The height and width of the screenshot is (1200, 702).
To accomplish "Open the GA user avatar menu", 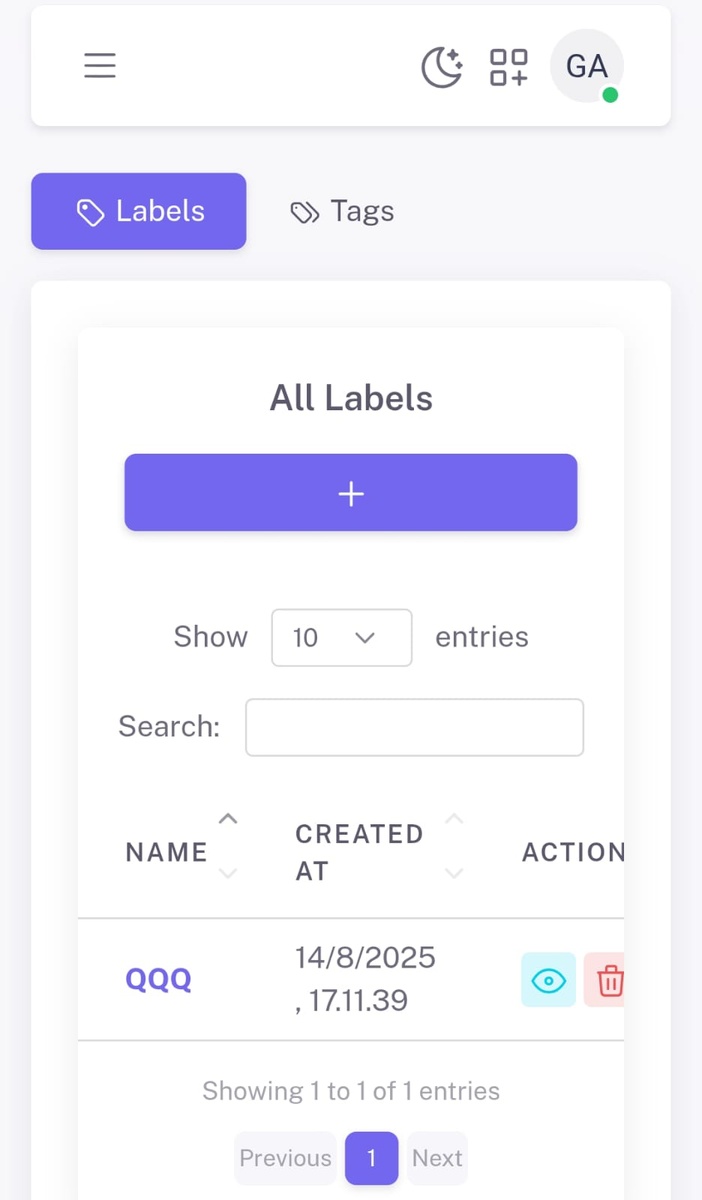I will [x=586, y=66].
